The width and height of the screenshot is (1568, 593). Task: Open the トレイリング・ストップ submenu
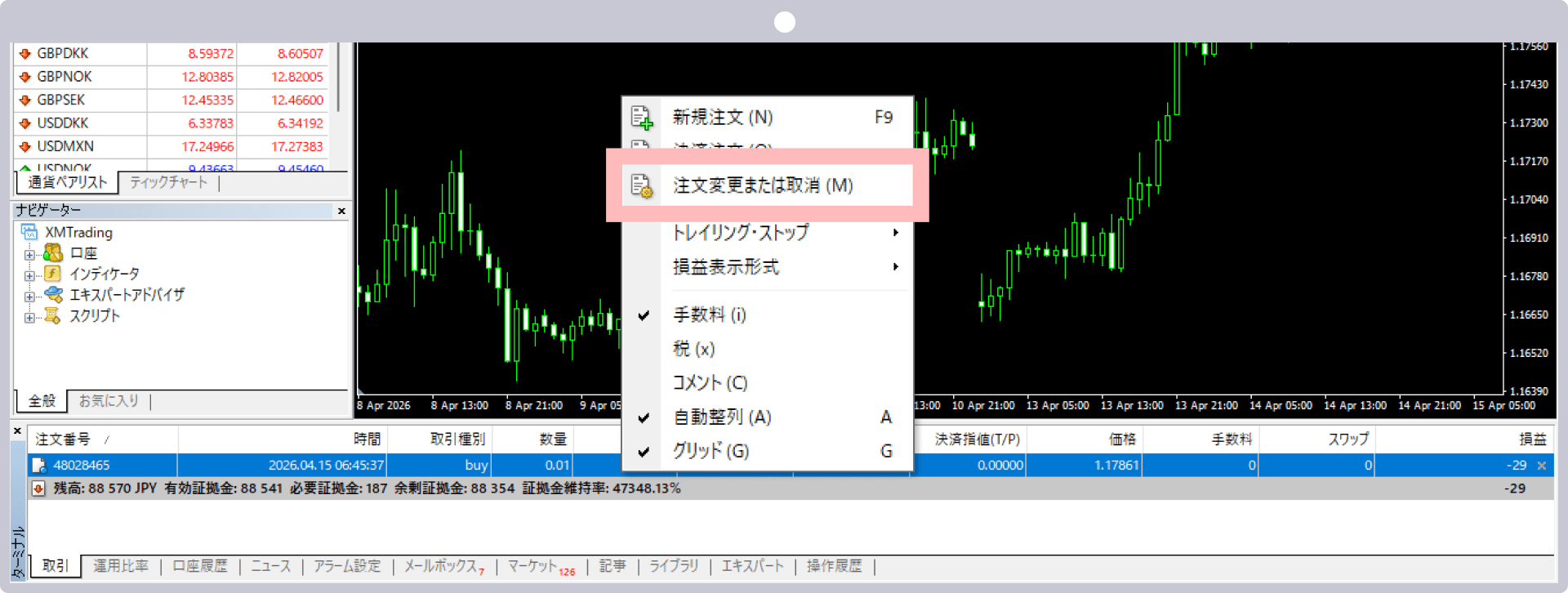(766, 233)
